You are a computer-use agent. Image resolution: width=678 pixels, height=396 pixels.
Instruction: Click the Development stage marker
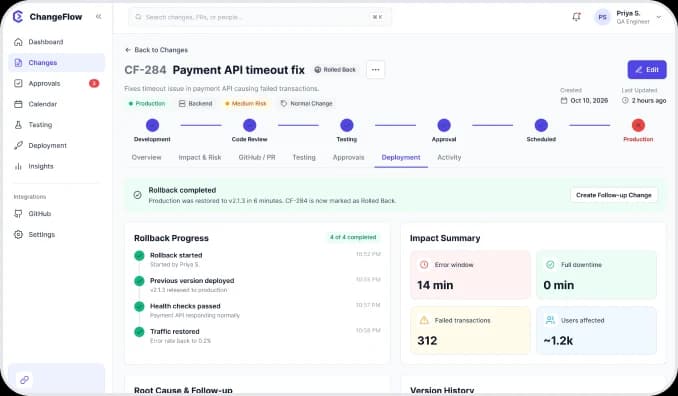click(152, 125)
